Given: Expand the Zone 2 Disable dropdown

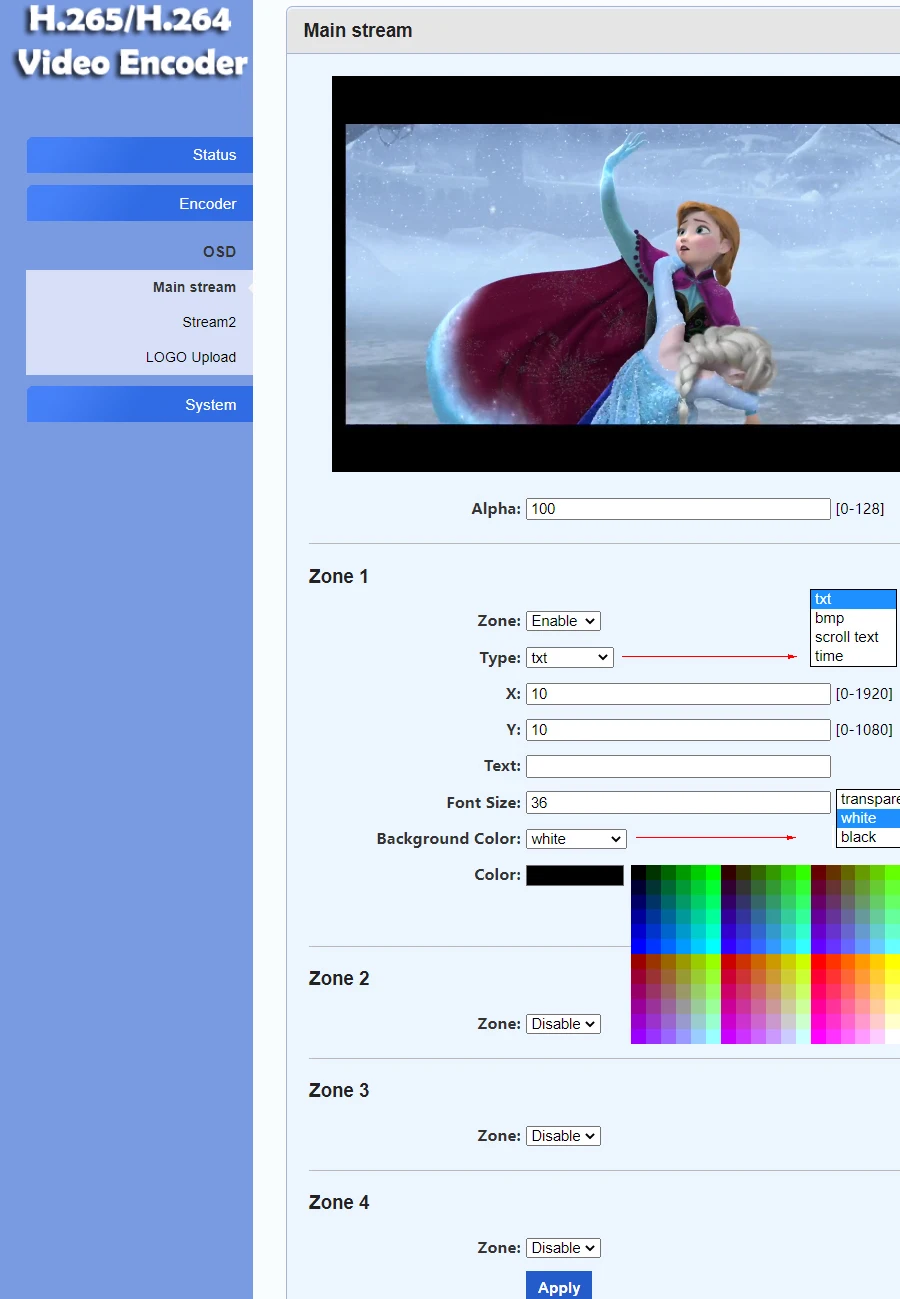Looking at the screenshot, I should click(563, 1024).
